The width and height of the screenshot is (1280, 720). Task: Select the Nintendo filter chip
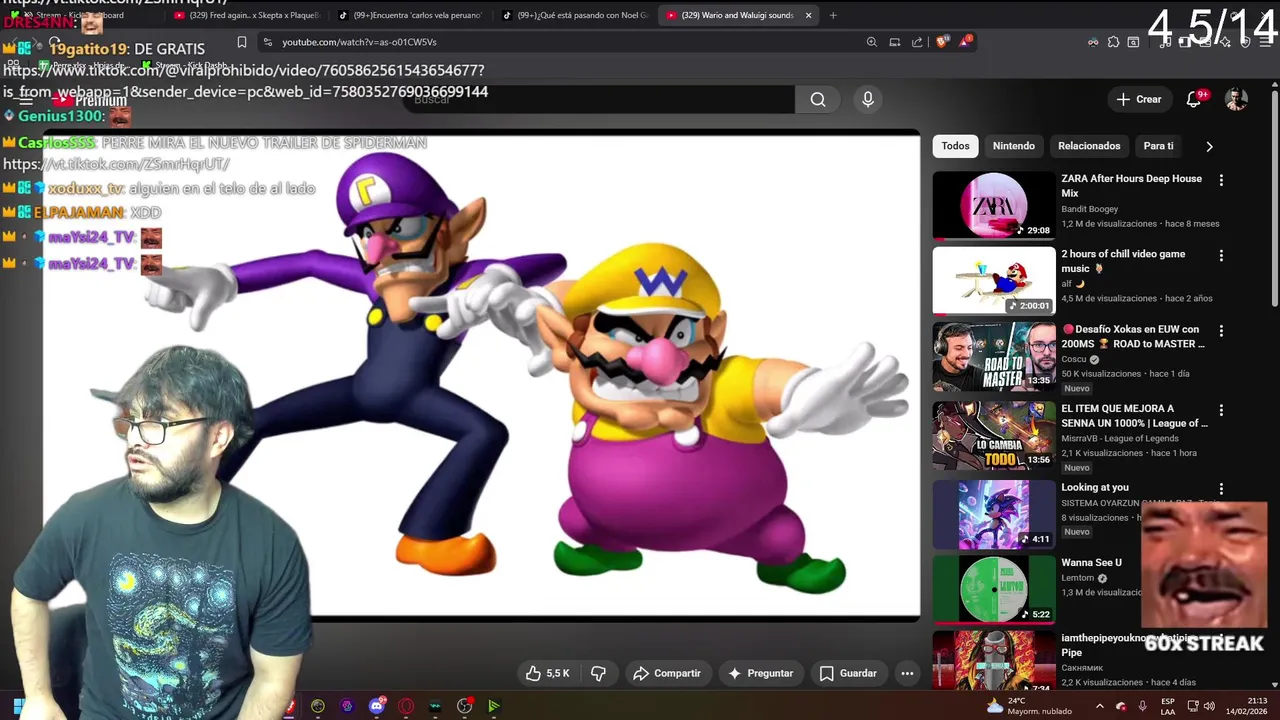pyautogui.click(x=1013, y=146)
